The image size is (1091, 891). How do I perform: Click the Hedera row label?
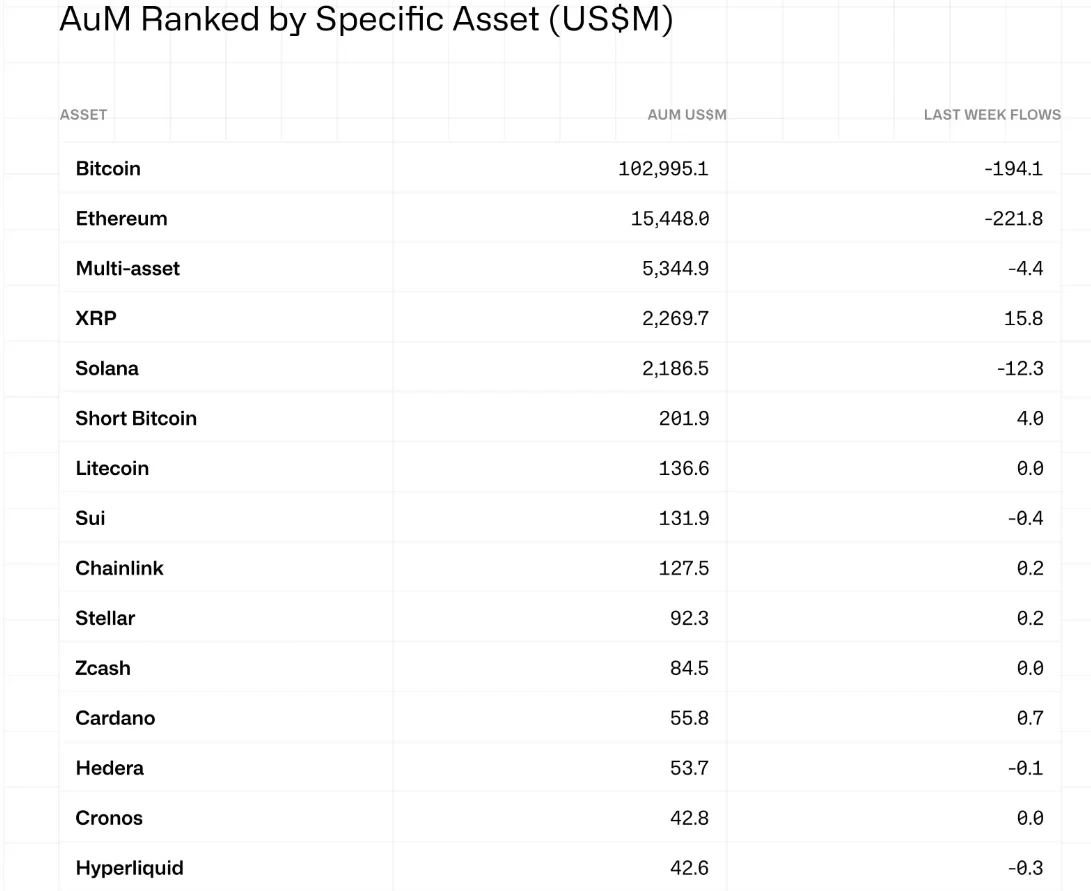pyautogui.click(x=109, y=769)
